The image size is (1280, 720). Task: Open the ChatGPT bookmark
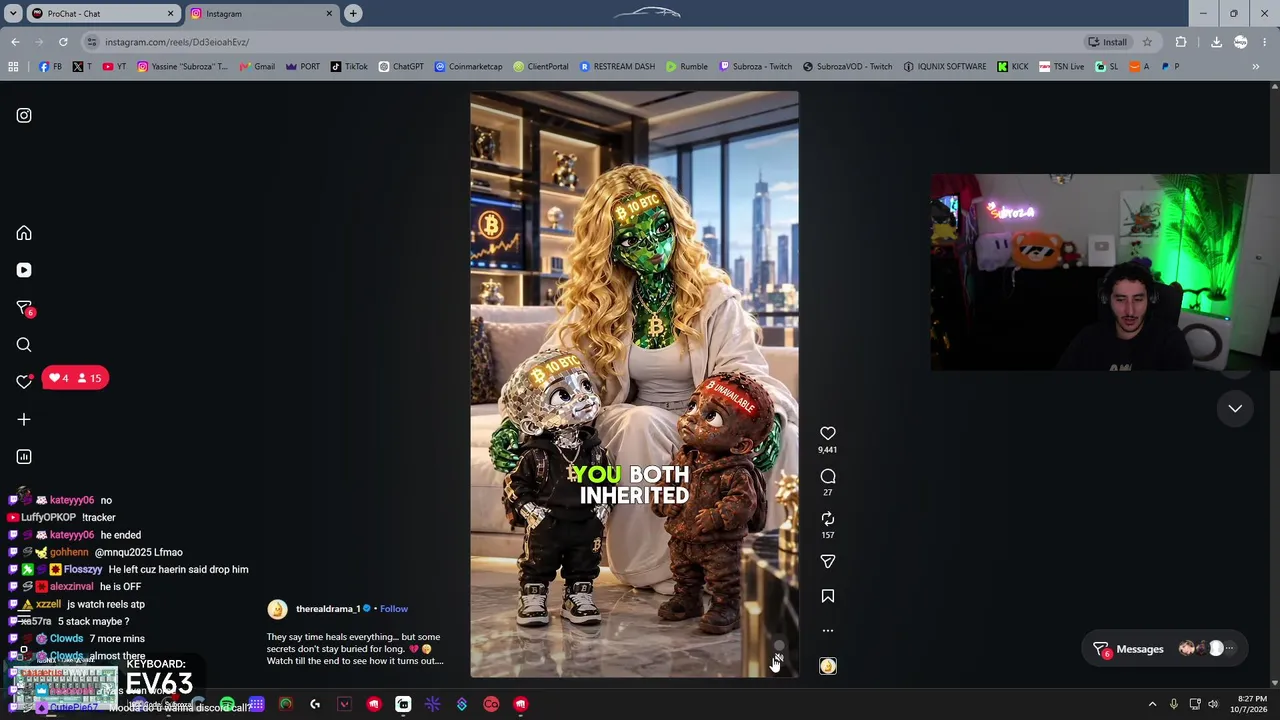[401, 67]
